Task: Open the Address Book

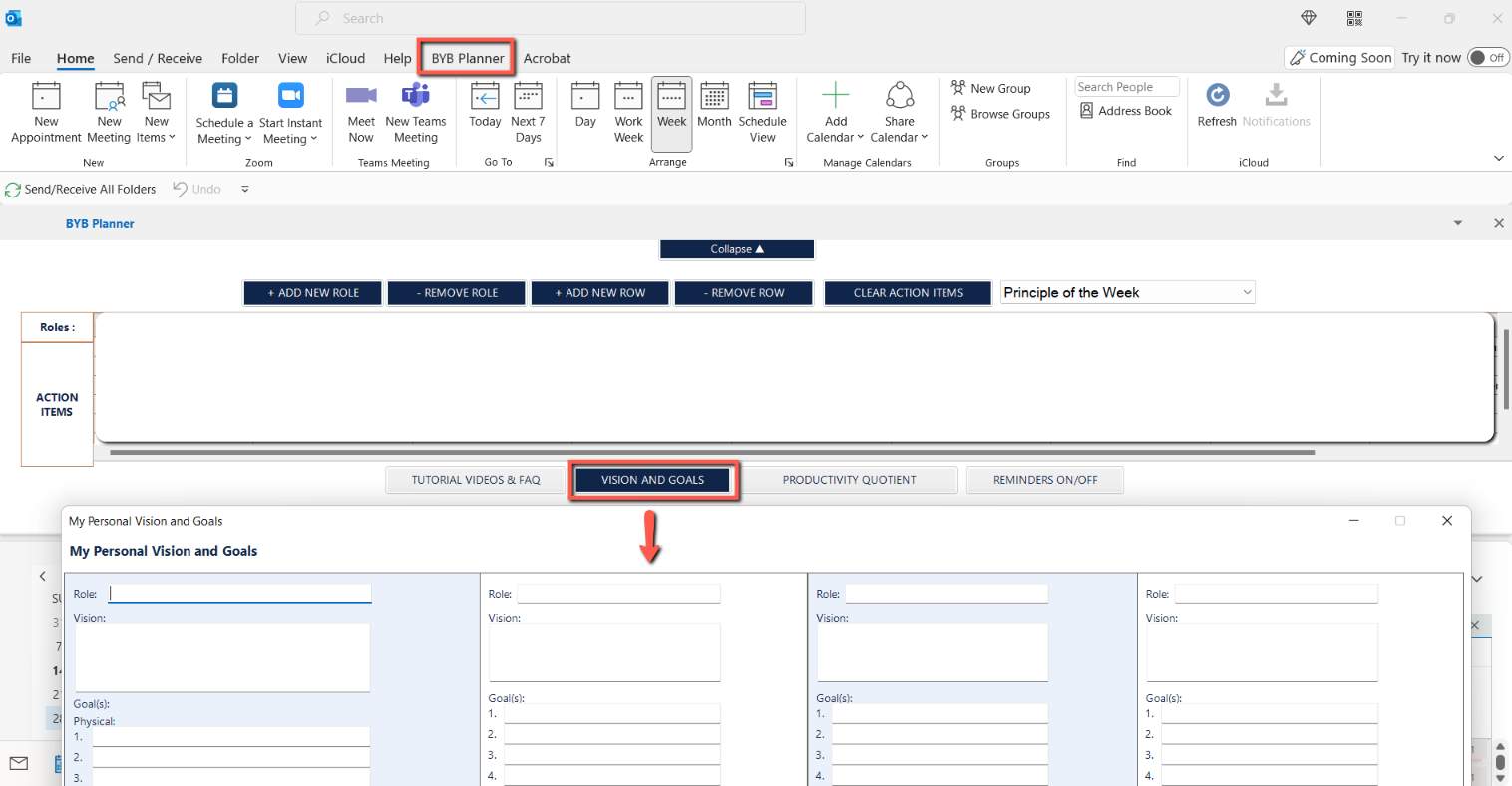Action: coord(1125,111)
